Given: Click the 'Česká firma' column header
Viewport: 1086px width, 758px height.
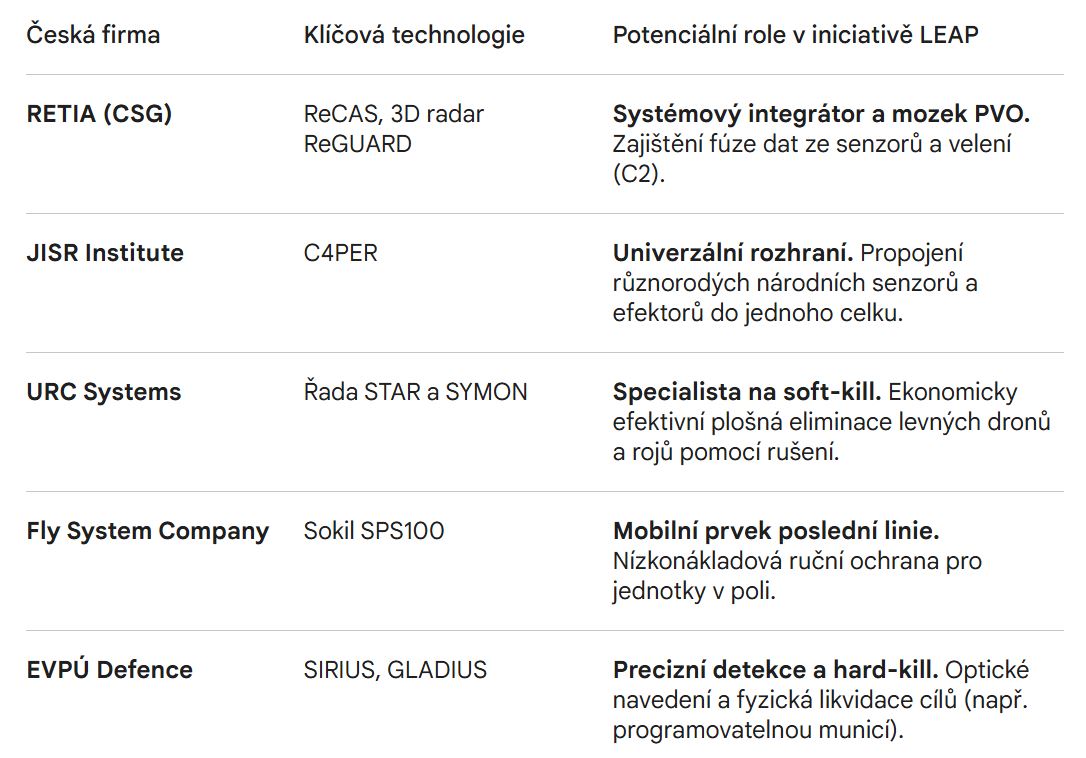Looking at the screenshot, I should click(93, 35).
